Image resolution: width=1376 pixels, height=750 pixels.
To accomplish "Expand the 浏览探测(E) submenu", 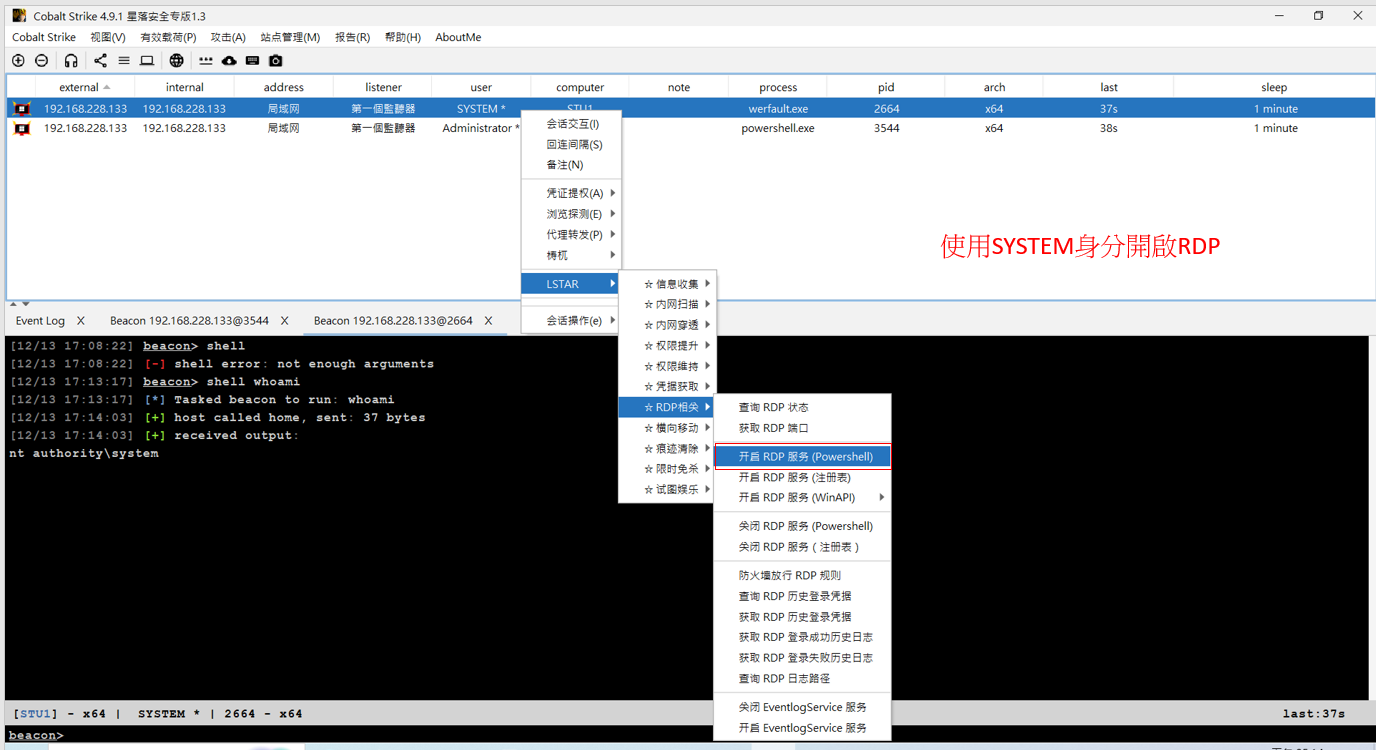I will point(571,214).
